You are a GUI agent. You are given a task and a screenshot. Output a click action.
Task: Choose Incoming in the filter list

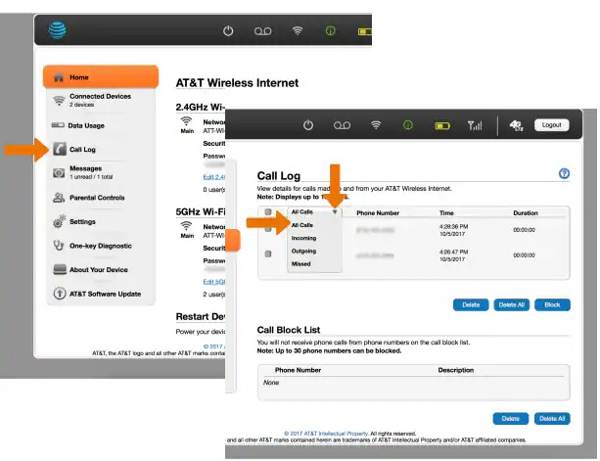[x=304, y=238]
